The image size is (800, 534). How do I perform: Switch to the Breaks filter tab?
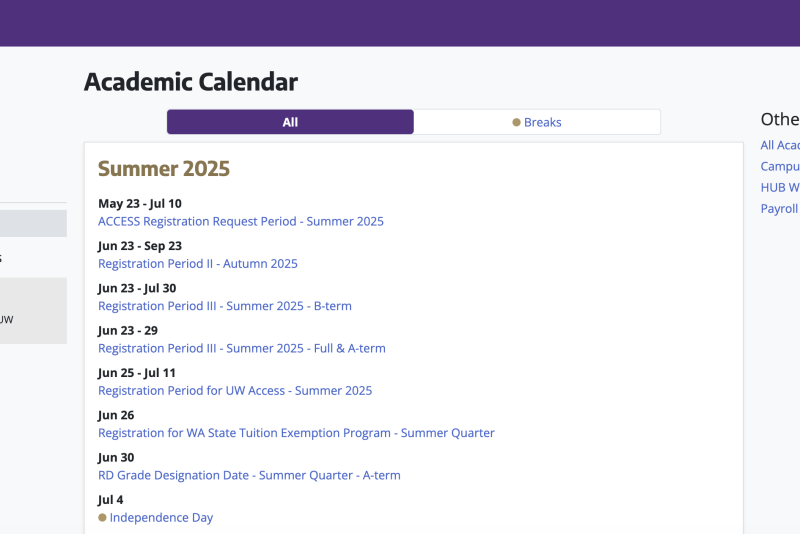click(x=537, y=122)
